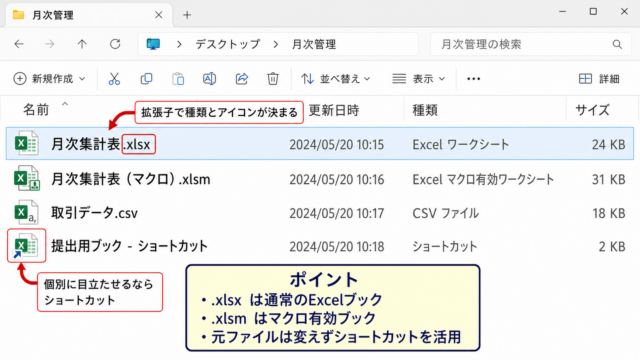Click the shortcut icon of 提出用ブック
This screenshot has height=360, width=640.
pos(26,246)
